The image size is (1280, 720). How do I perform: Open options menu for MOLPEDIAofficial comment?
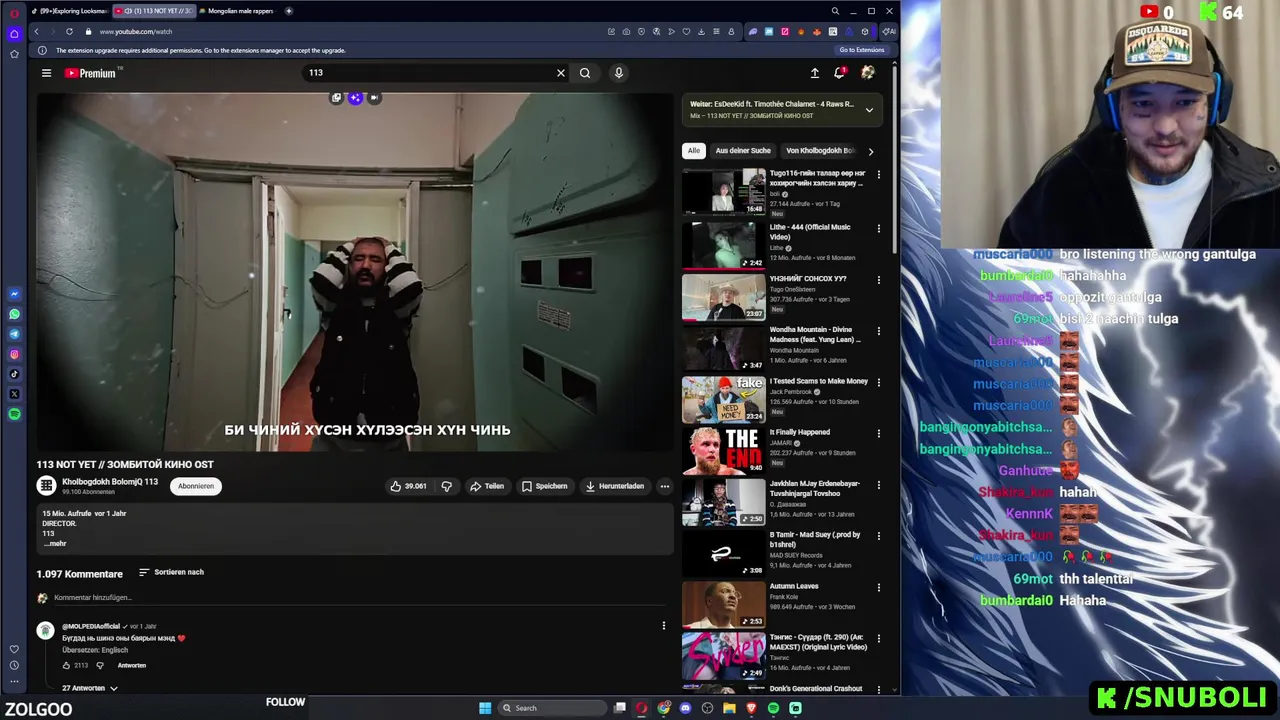663,626
